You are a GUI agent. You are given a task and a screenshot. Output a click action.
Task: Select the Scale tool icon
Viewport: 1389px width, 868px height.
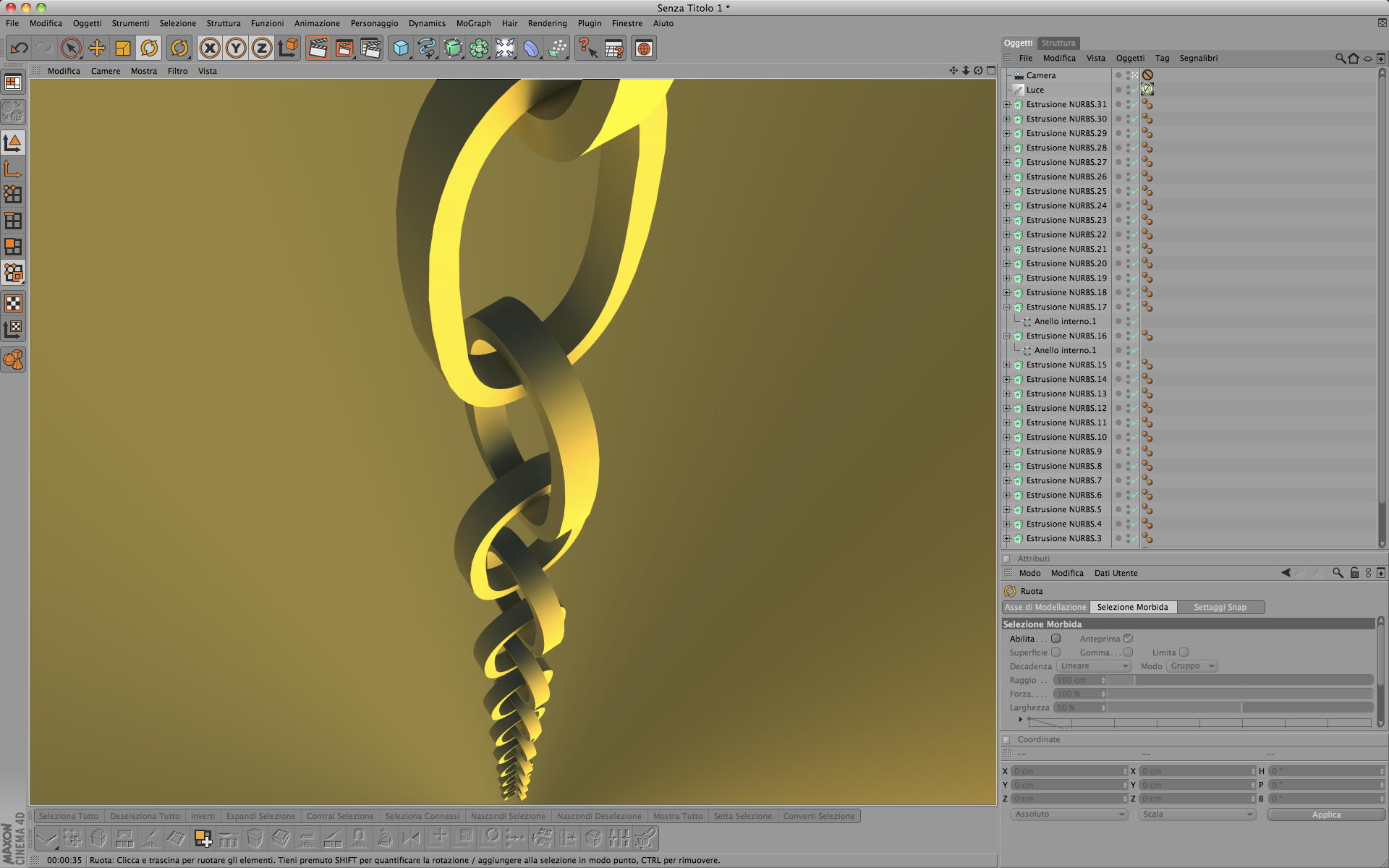tap(123, 48)
